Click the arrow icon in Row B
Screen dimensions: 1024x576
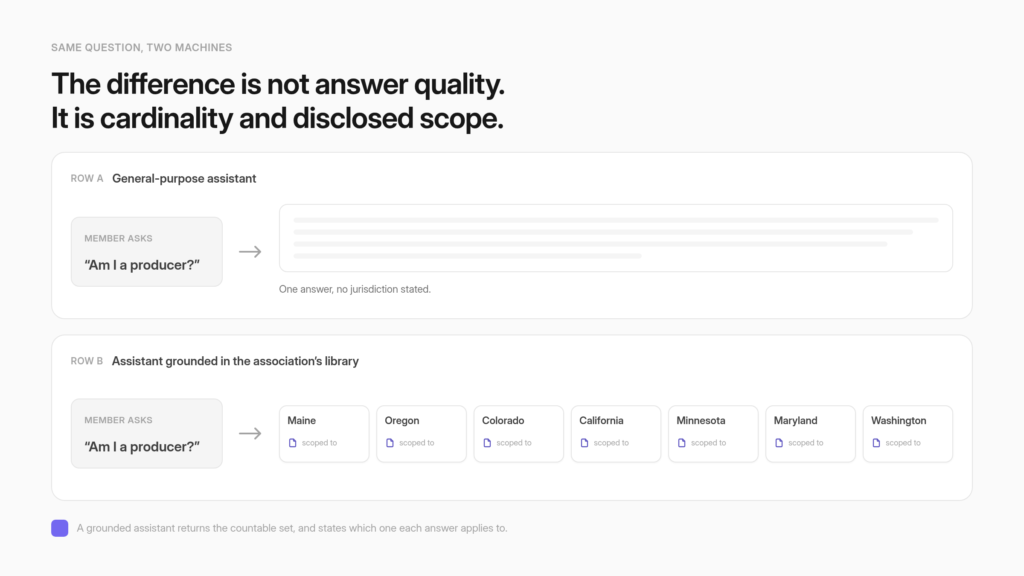(250, 433)
